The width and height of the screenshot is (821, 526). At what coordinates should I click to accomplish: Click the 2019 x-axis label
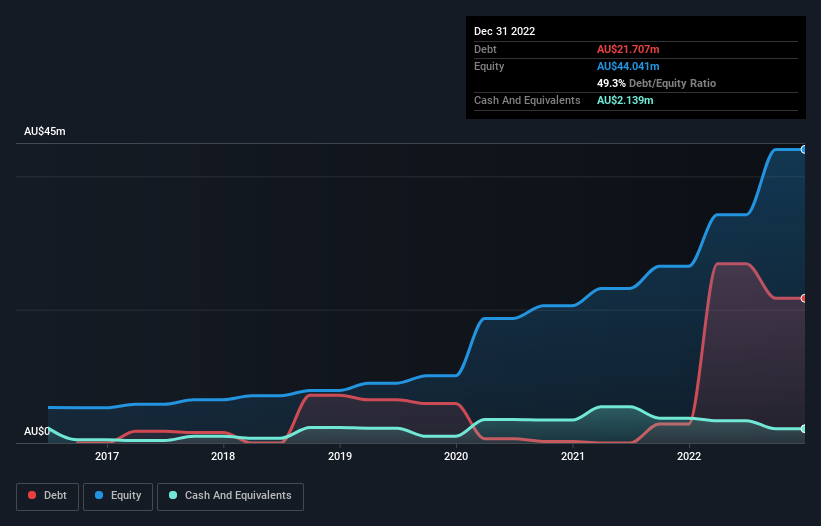click(340, 456)
